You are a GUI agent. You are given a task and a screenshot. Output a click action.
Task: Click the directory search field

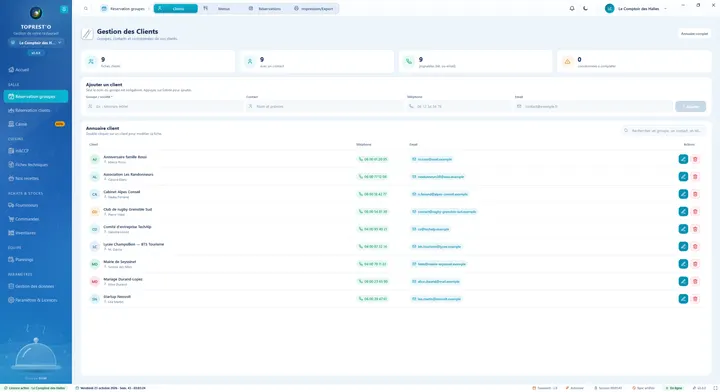point(664,131)
